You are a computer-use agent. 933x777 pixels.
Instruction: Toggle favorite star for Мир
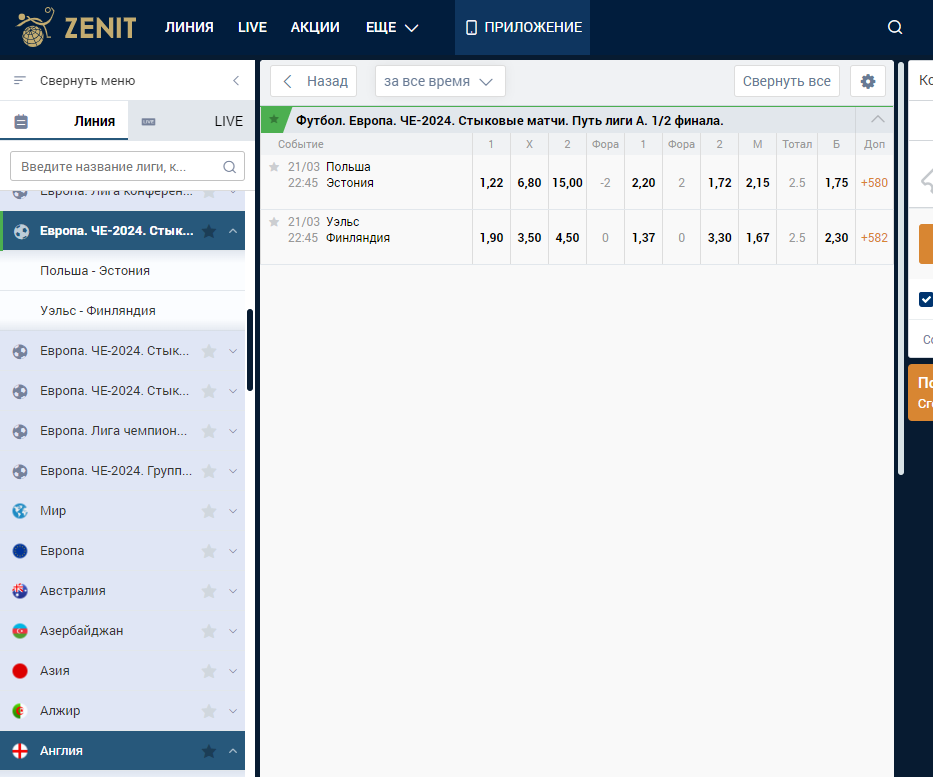point(209,511)
